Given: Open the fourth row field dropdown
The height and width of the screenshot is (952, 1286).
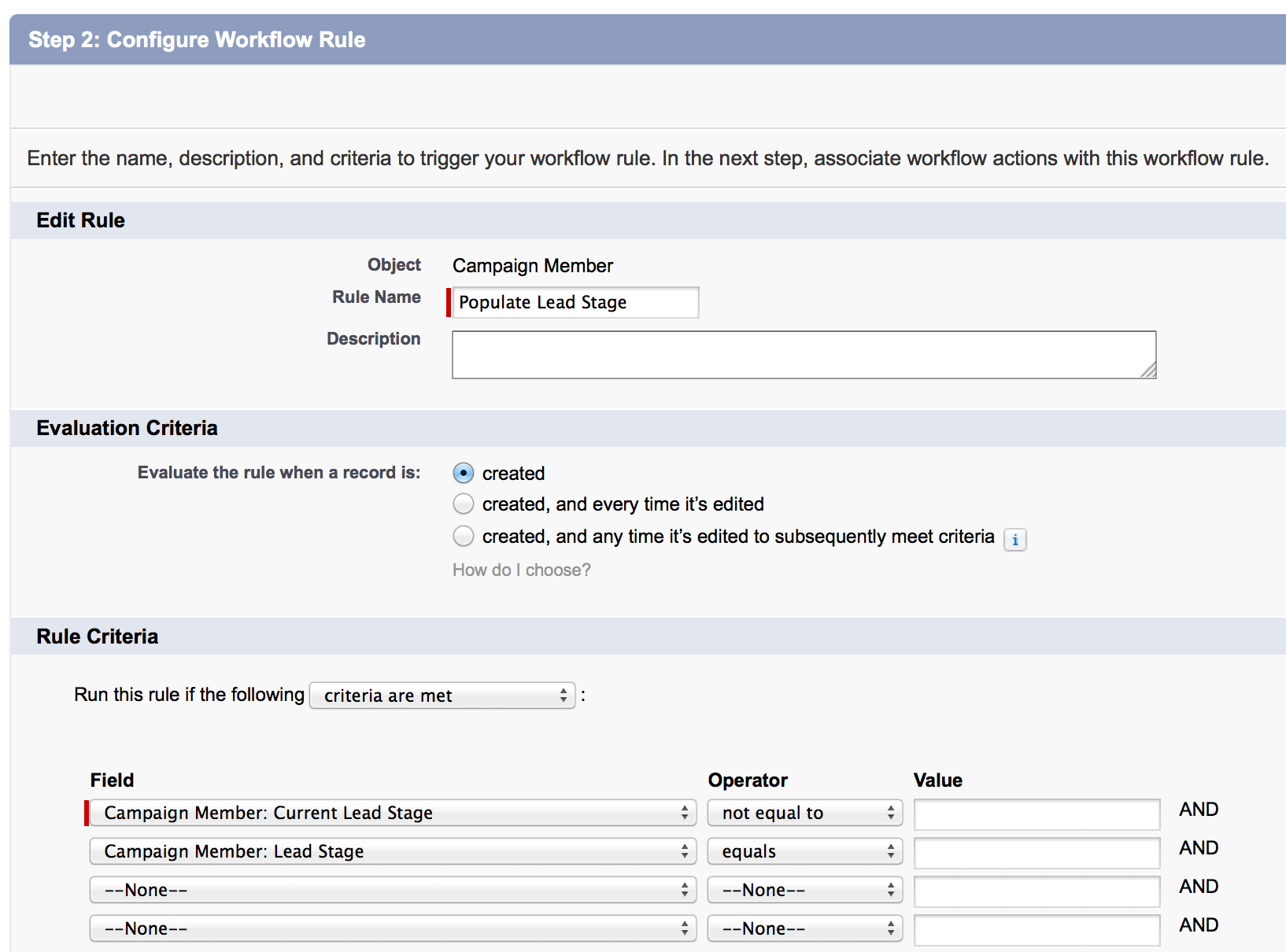Looking at the screenshot, I should [x=393, y=928].
